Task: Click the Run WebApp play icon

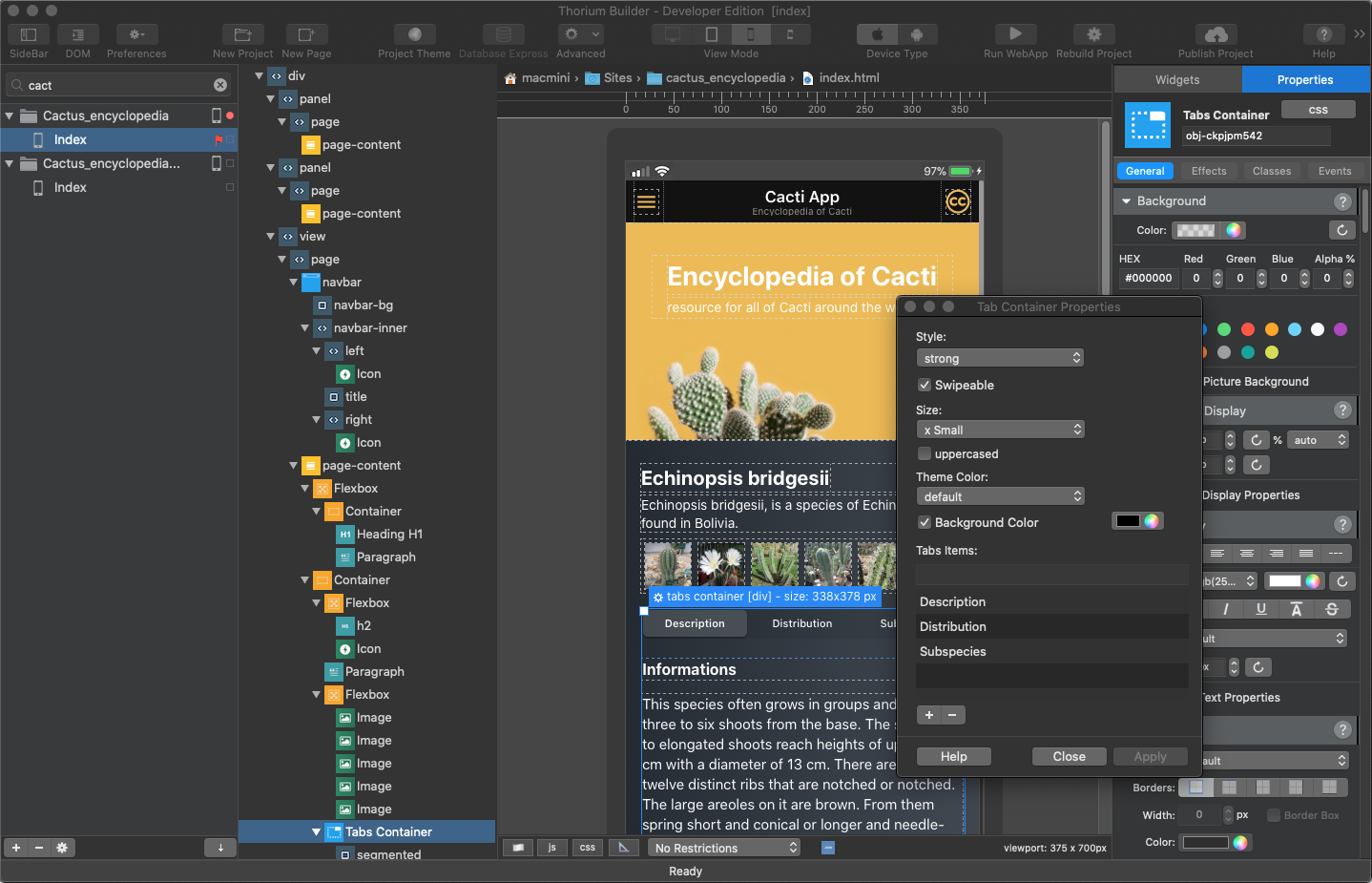Action: (x=1015, y=34)
